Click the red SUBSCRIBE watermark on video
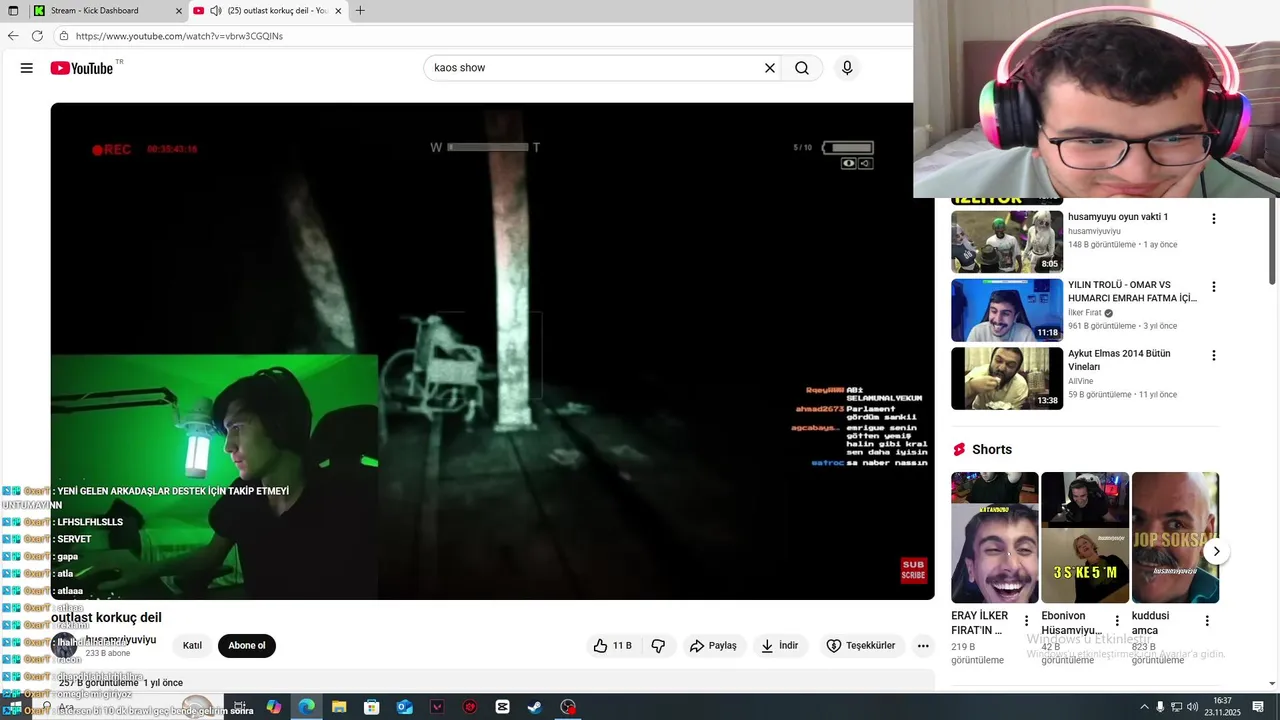The height and width of the screenshot is (720, 1280). click(913, 570)
